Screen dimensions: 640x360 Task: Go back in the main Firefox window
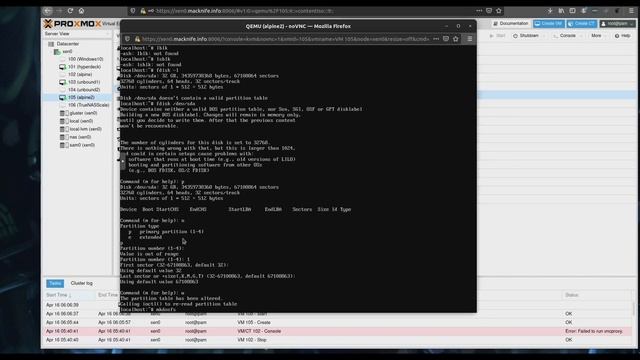tap(48, 11)
